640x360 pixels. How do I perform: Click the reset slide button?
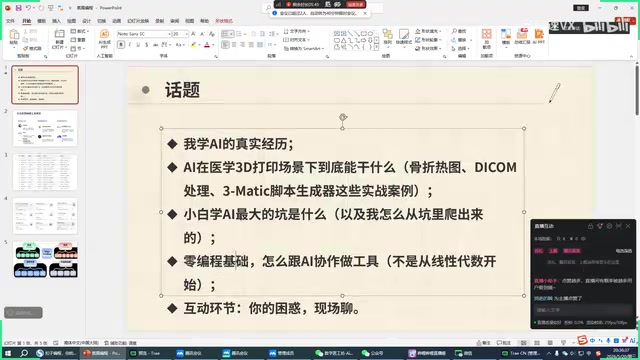click(79, 40)
